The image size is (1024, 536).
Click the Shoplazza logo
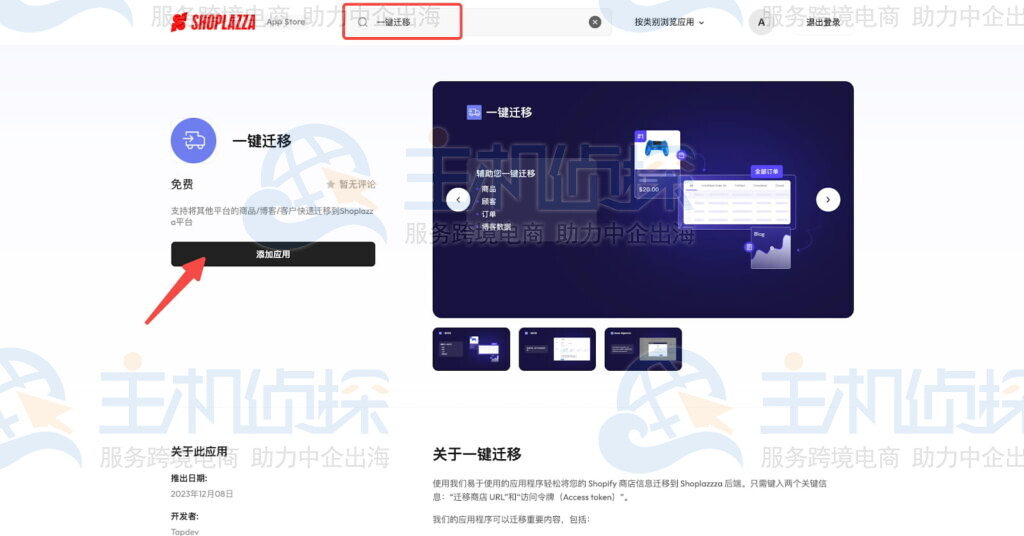[x=212, y=22]
